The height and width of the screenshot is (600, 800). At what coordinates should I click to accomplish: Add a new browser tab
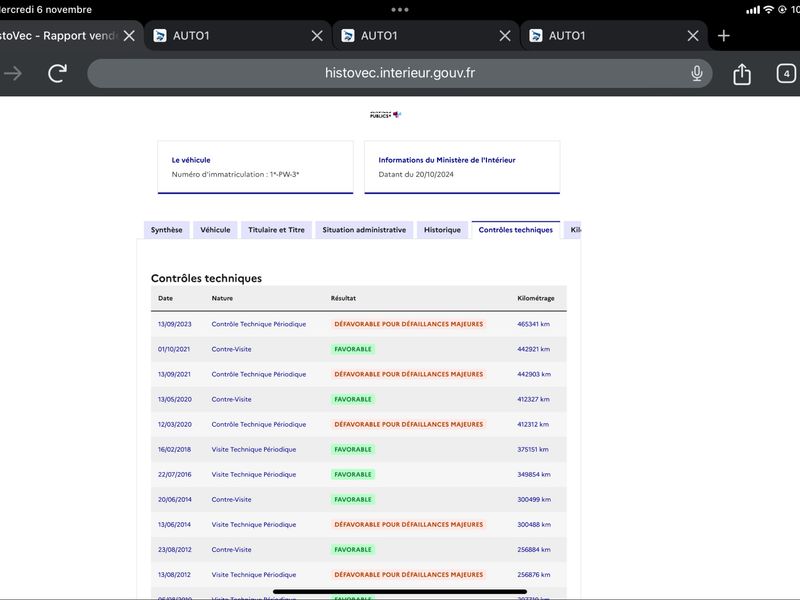coord(723,36)
